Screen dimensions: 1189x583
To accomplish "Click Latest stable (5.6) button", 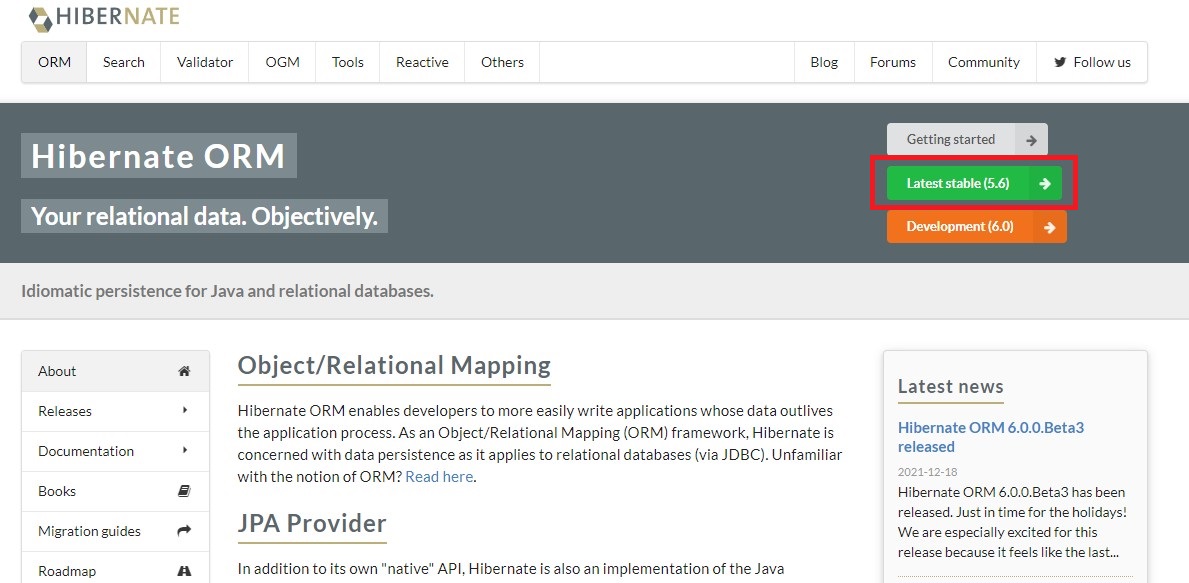I will (974, 183).
